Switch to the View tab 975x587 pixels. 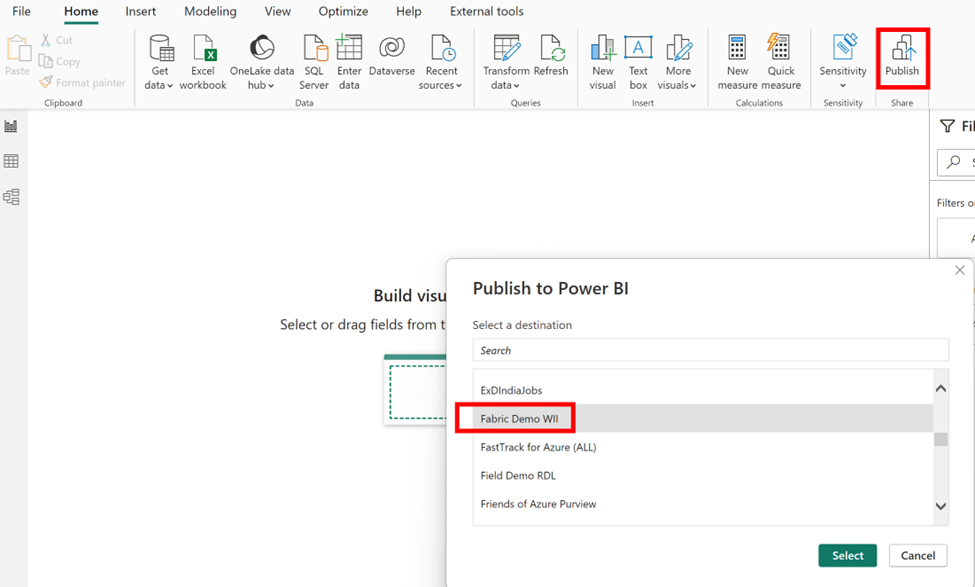277,11
